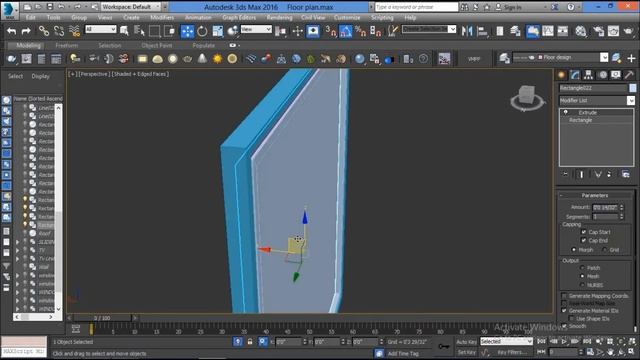Click the Select tab in Scene Explorer
This screenshot has width=640, height=360.
point(16,76)
